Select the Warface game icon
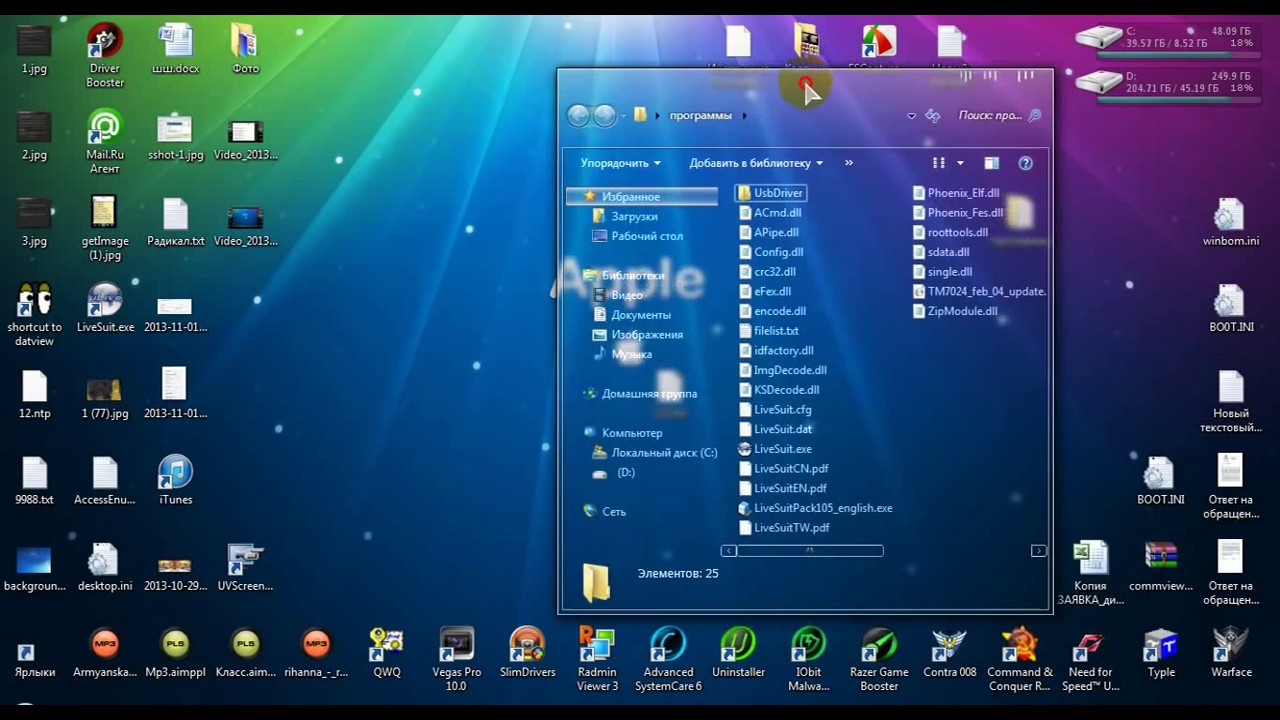The width and height of the screenshot is (1280, 720). click(1231, 653)
